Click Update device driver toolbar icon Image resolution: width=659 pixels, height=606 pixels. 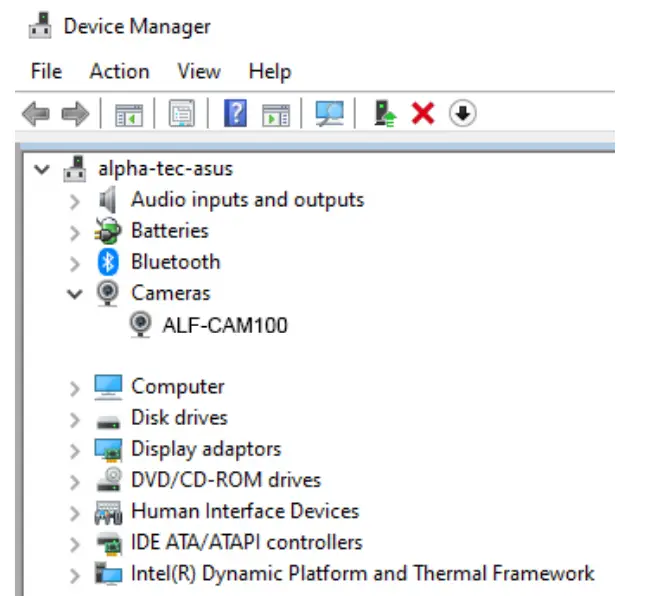pyautogui.click(x=385, y=113)
